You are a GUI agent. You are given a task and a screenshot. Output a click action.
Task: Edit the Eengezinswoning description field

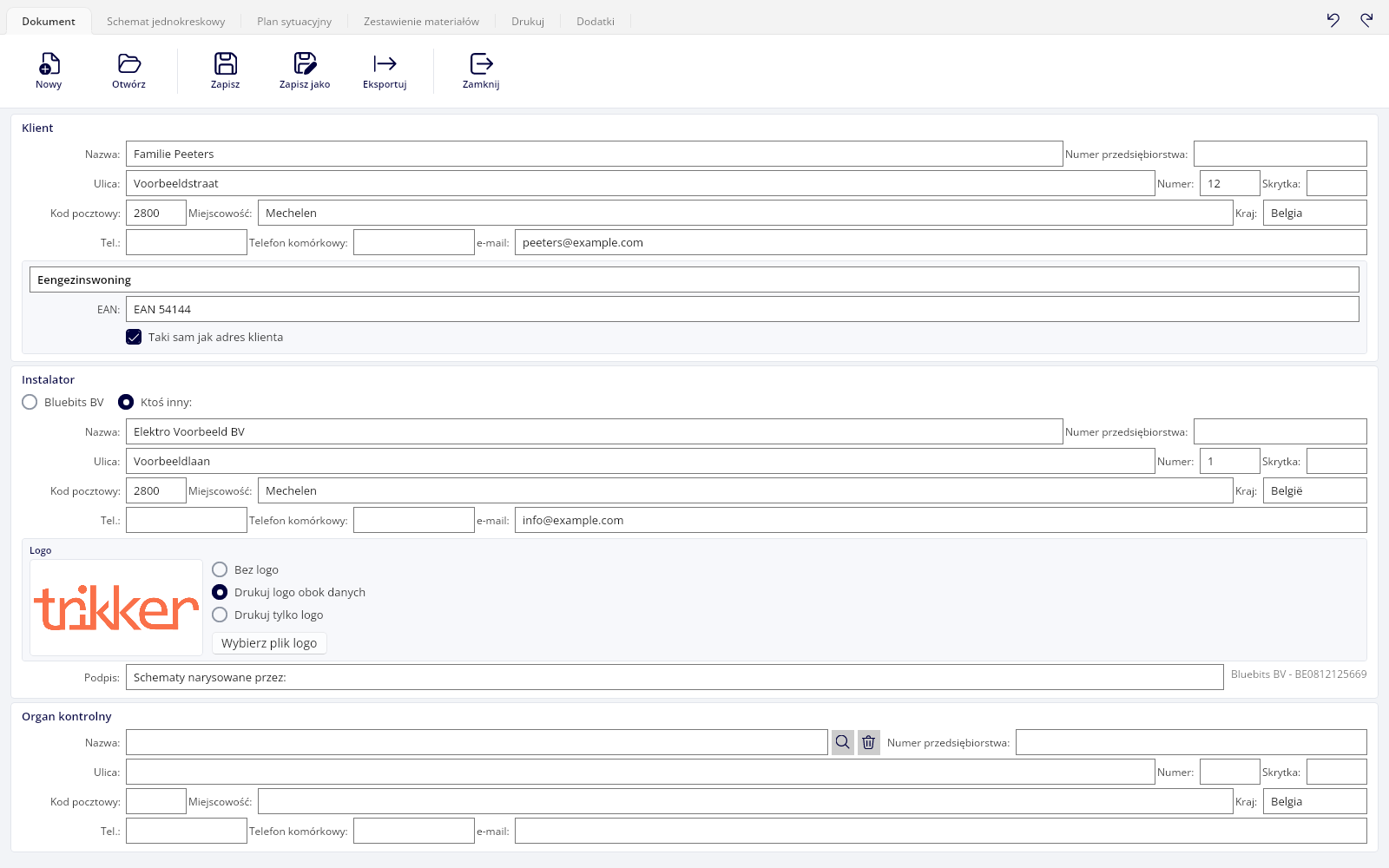click(x=694, y=279)
